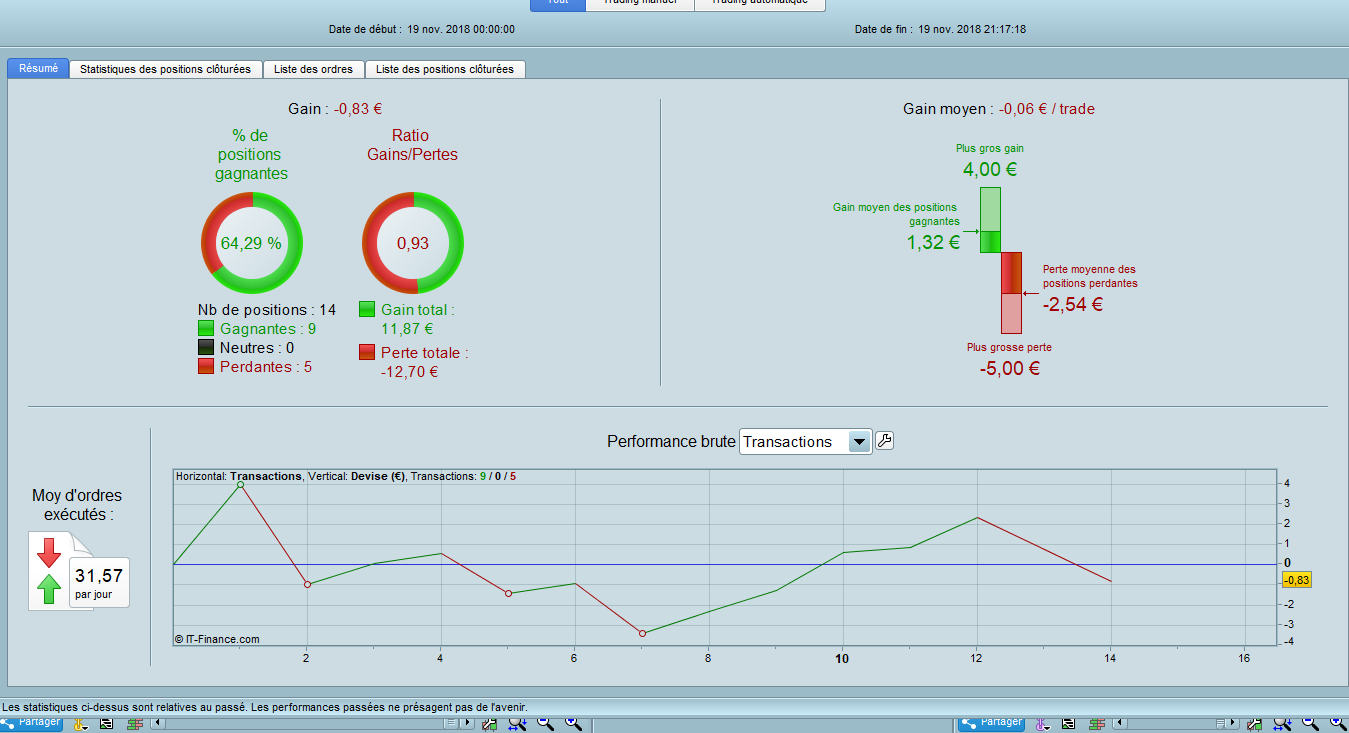Open the Transactions dropdown for Performance brute
Screen dimensions: 1349x733
pos(806,442)
